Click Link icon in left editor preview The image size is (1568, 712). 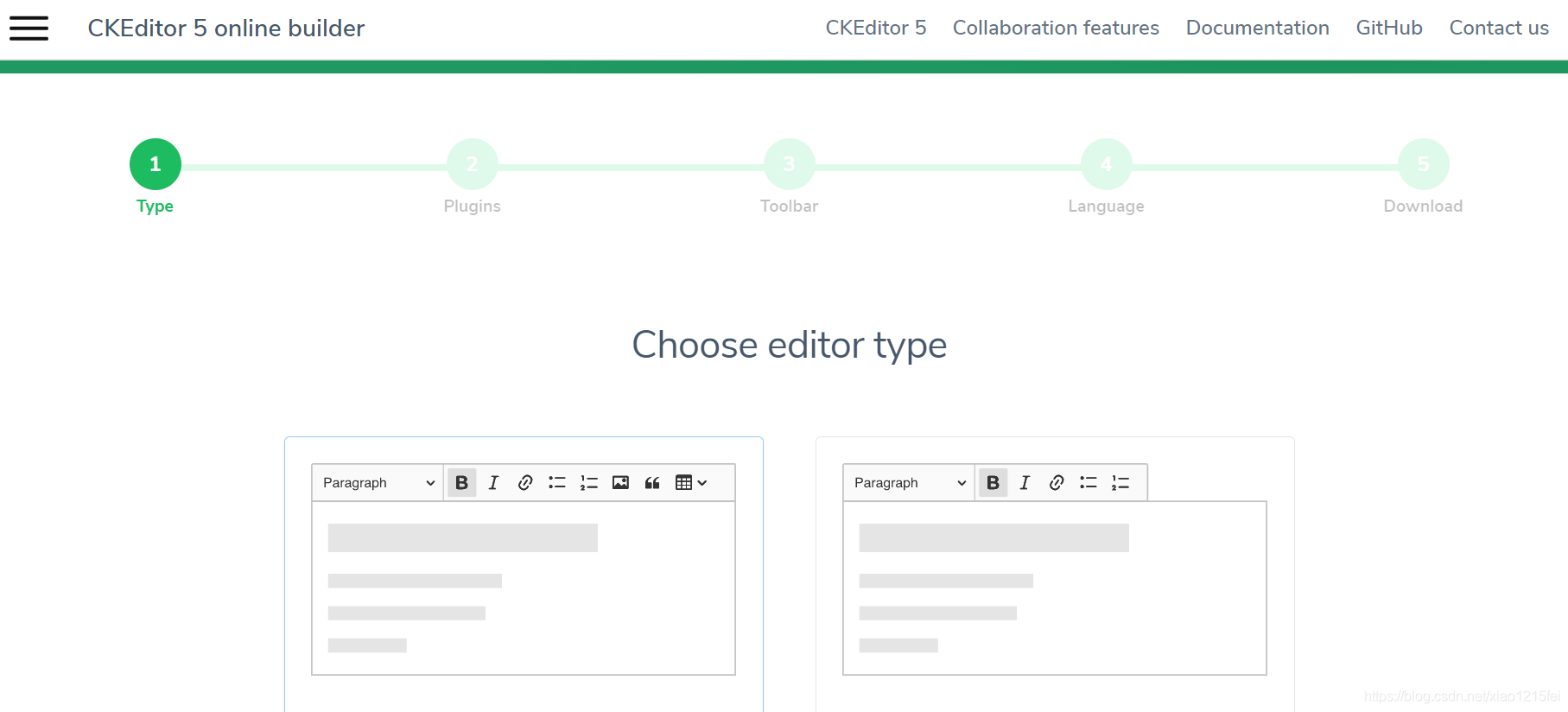click(x=525, y=483)
